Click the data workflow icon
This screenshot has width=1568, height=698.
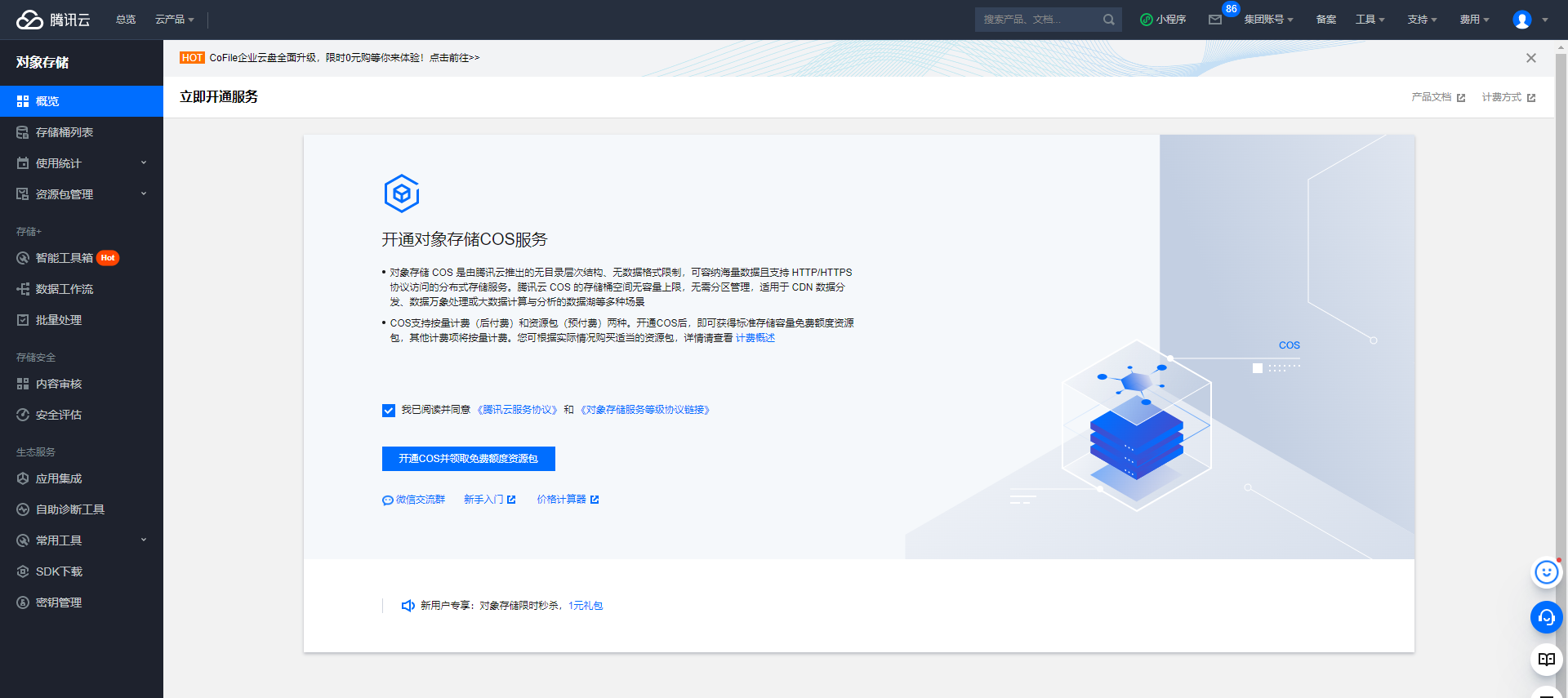(23, 289)
